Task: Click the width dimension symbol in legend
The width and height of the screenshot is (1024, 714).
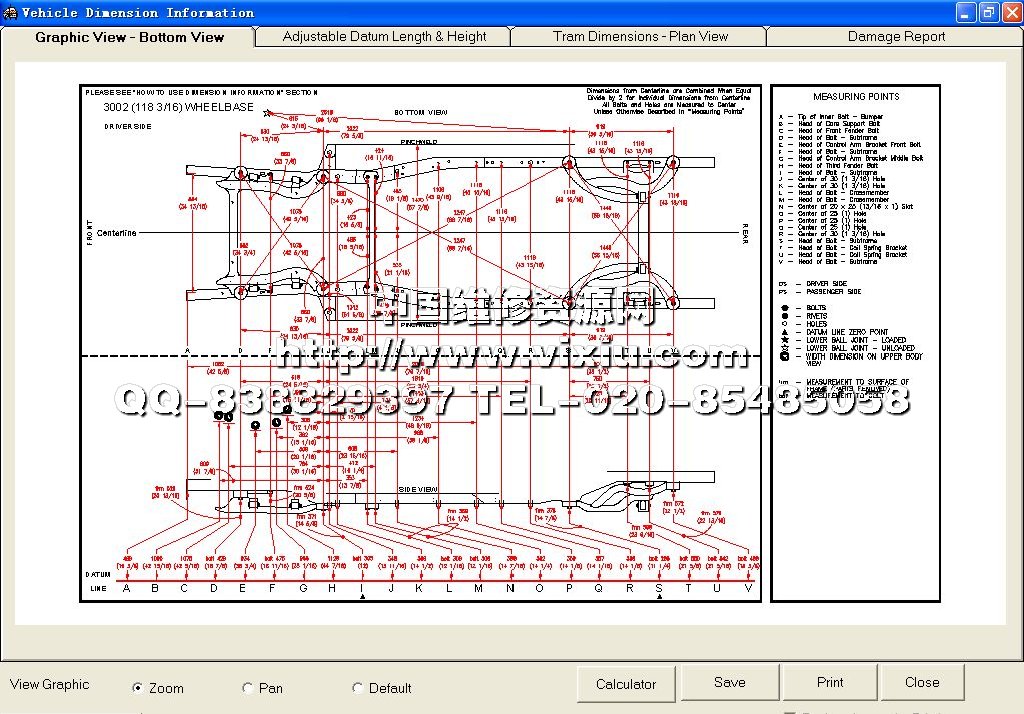Action: [x=784, y=356]
